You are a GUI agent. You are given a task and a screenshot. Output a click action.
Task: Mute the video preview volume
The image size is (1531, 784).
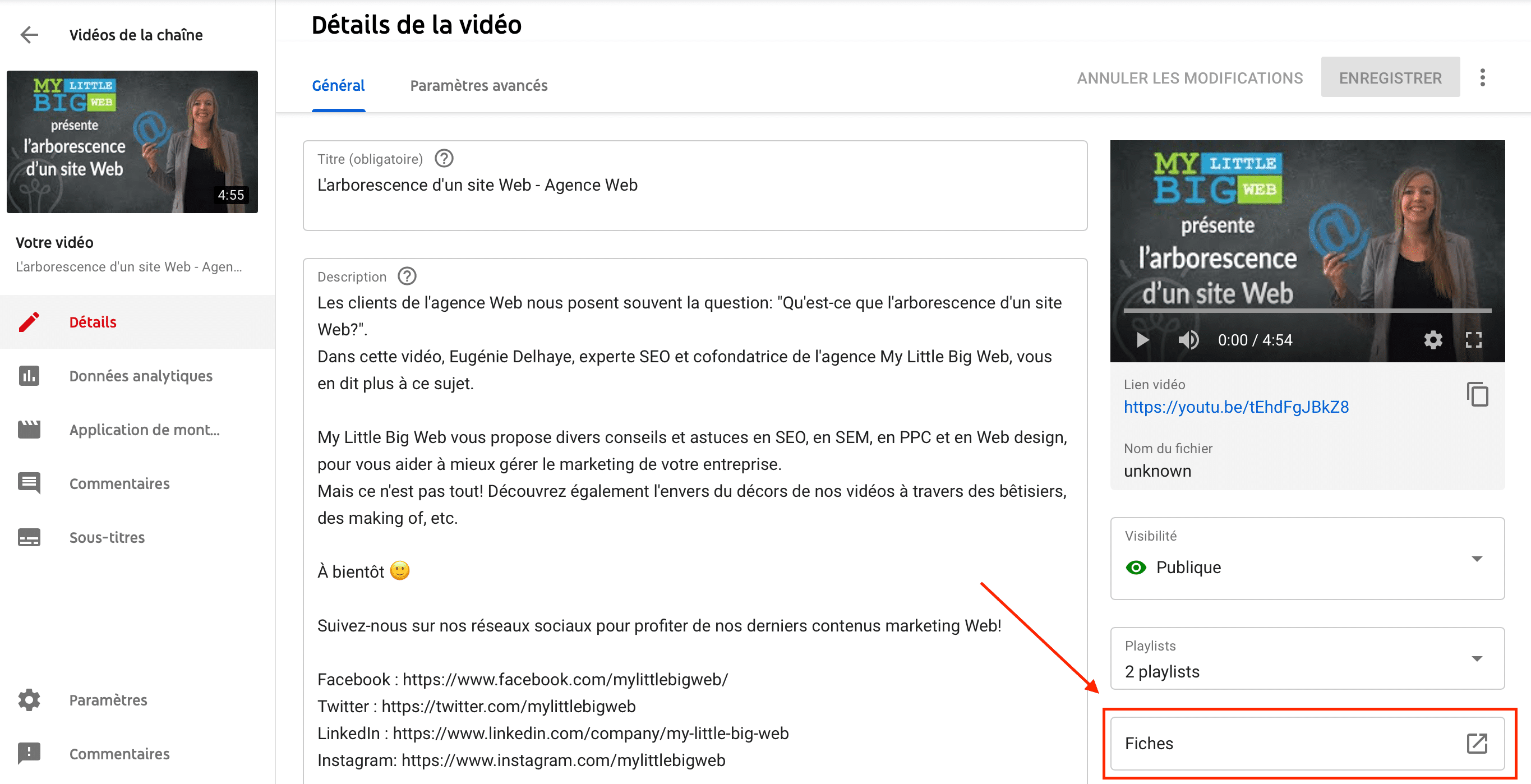coord(1188,340)
